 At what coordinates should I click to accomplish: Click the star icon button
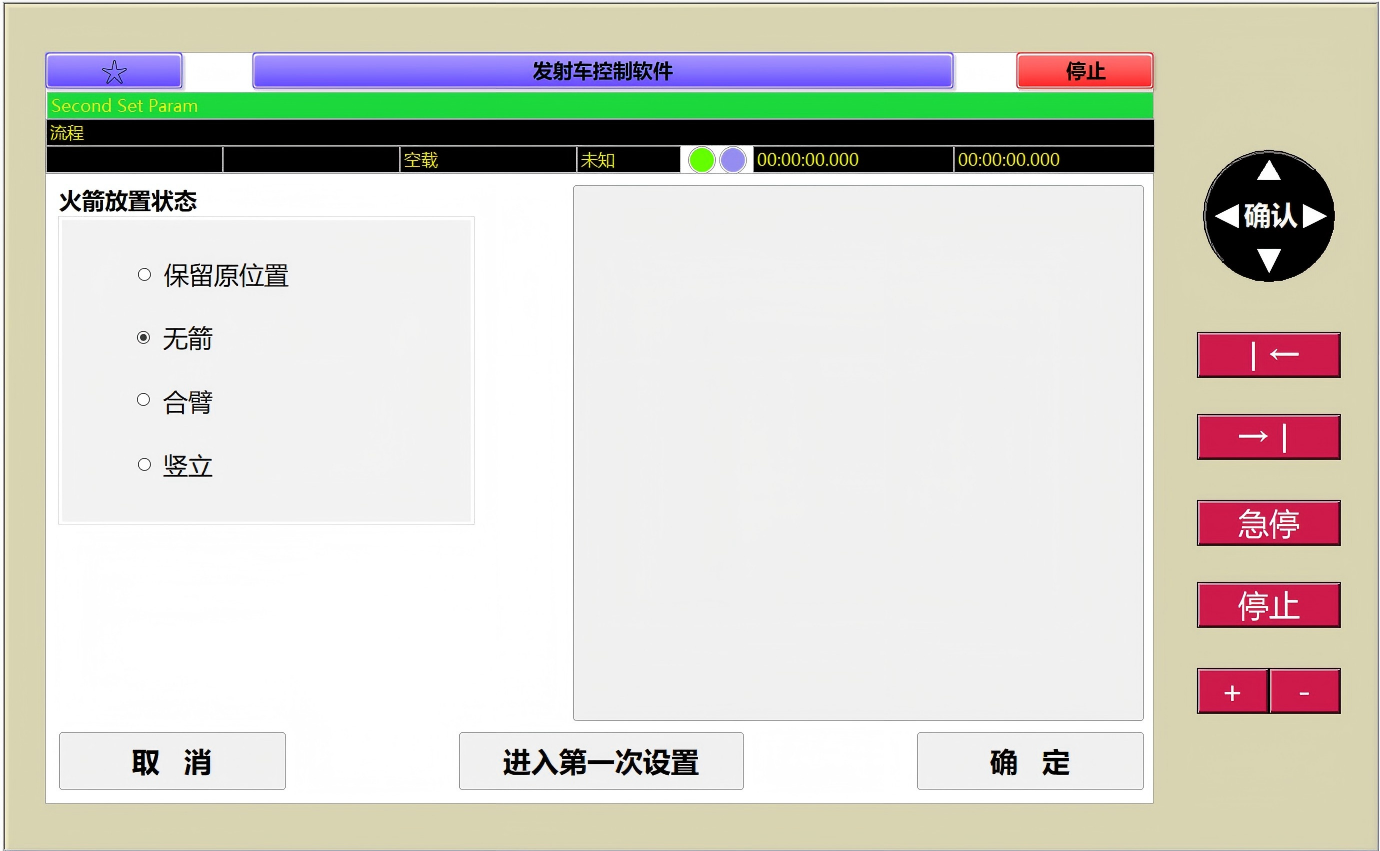[x=114, y=71]
